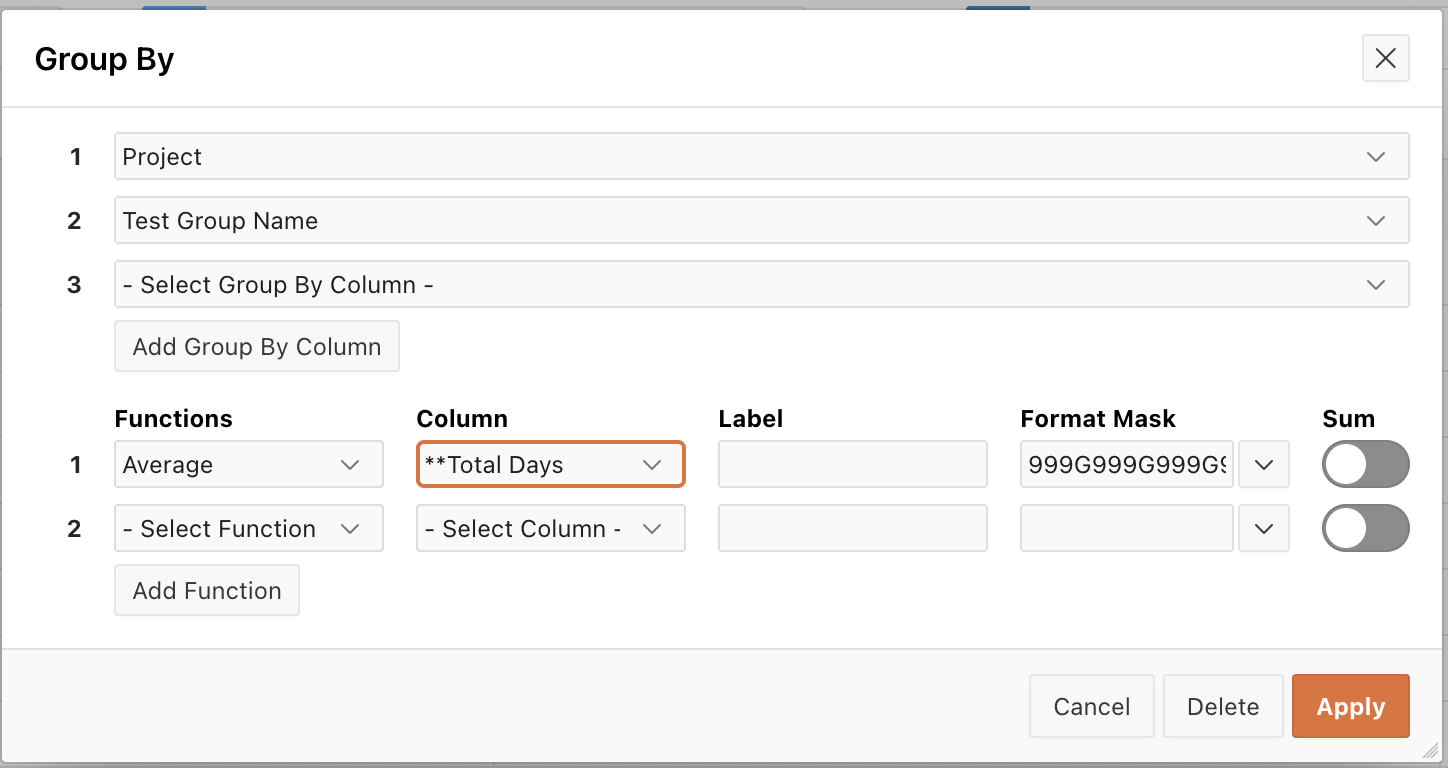Click the second row Label field
1448x768 pixels.
coord(852,529)
